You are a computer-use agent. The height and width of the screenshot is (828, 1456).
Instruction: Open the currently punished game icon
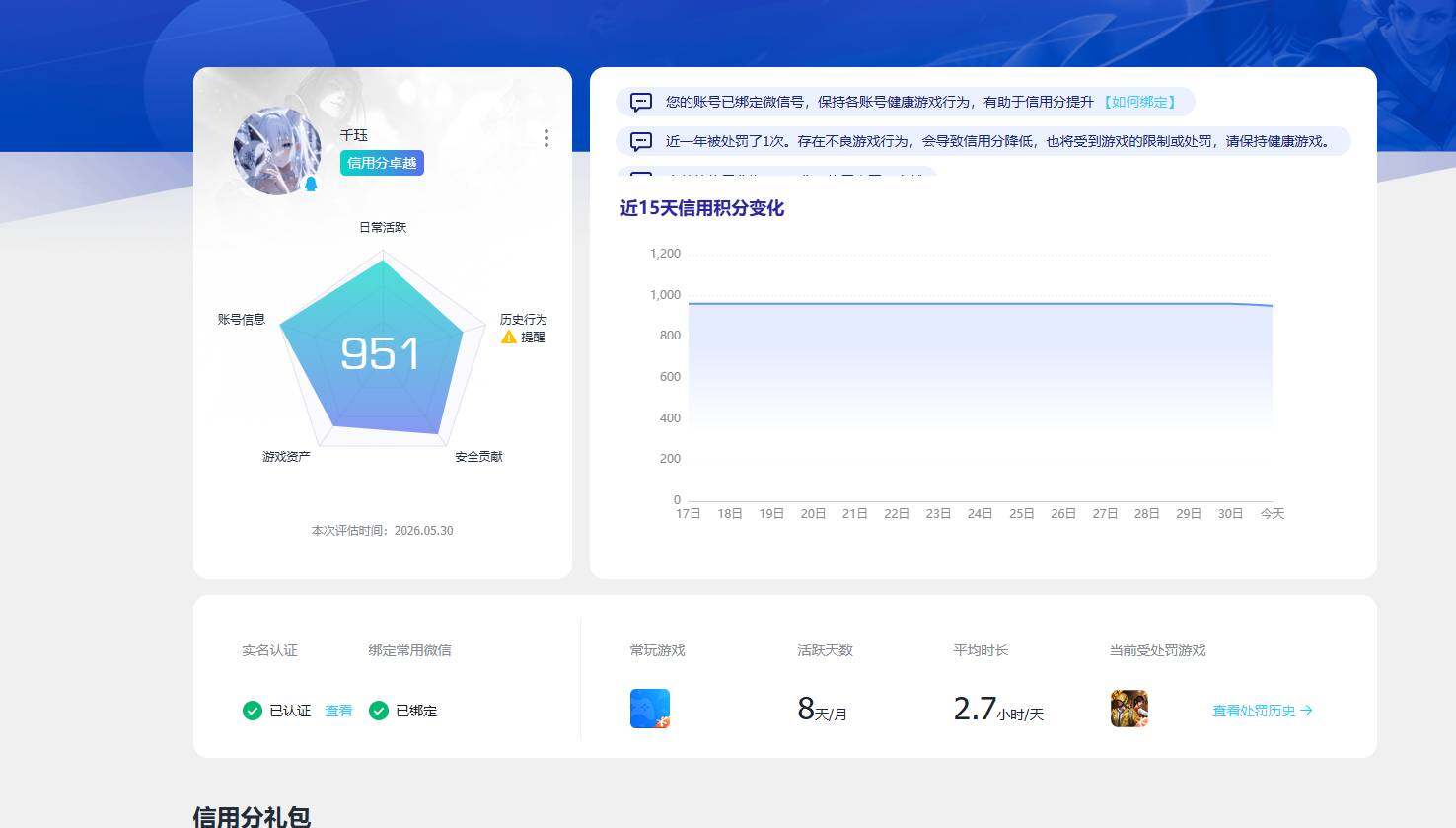click(1129, 709)
